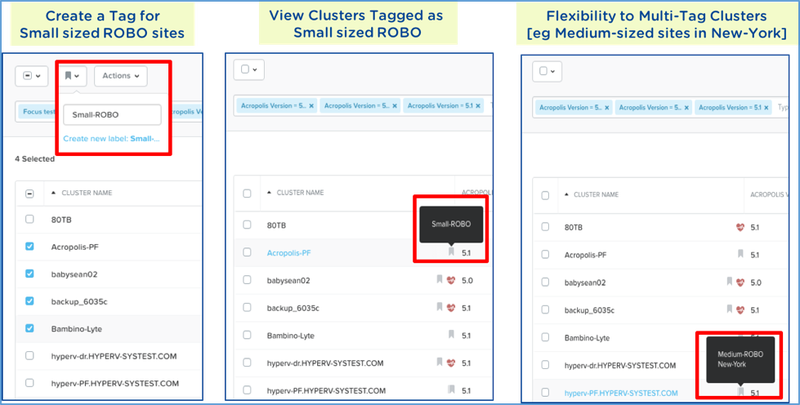
Task: Uncheck babysean02 checkbox in left panel
Action: click(x=30, y=274)
